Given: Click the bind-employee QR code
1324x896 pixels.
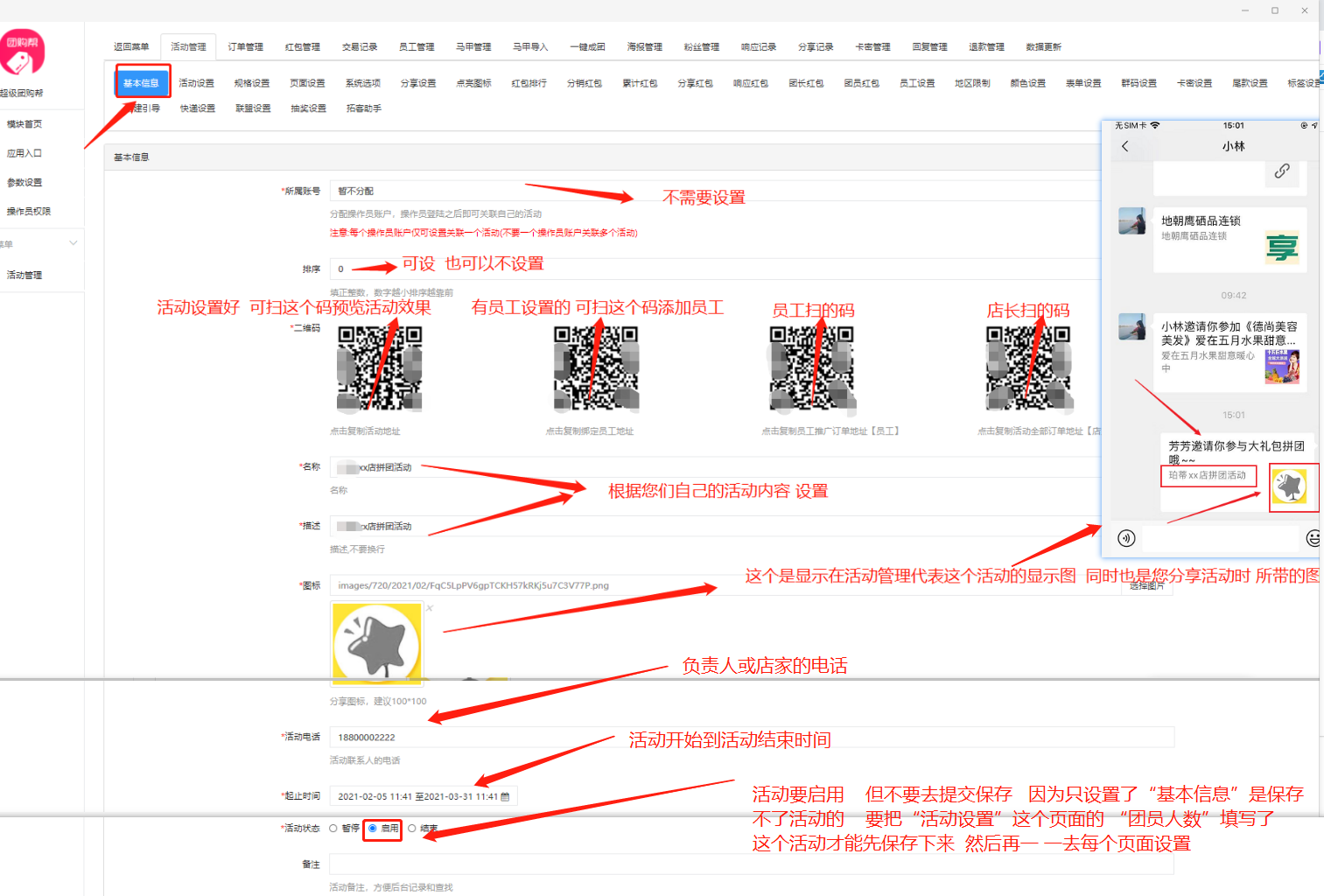Looking at the screenshot, I should click(x=596, y=368).
